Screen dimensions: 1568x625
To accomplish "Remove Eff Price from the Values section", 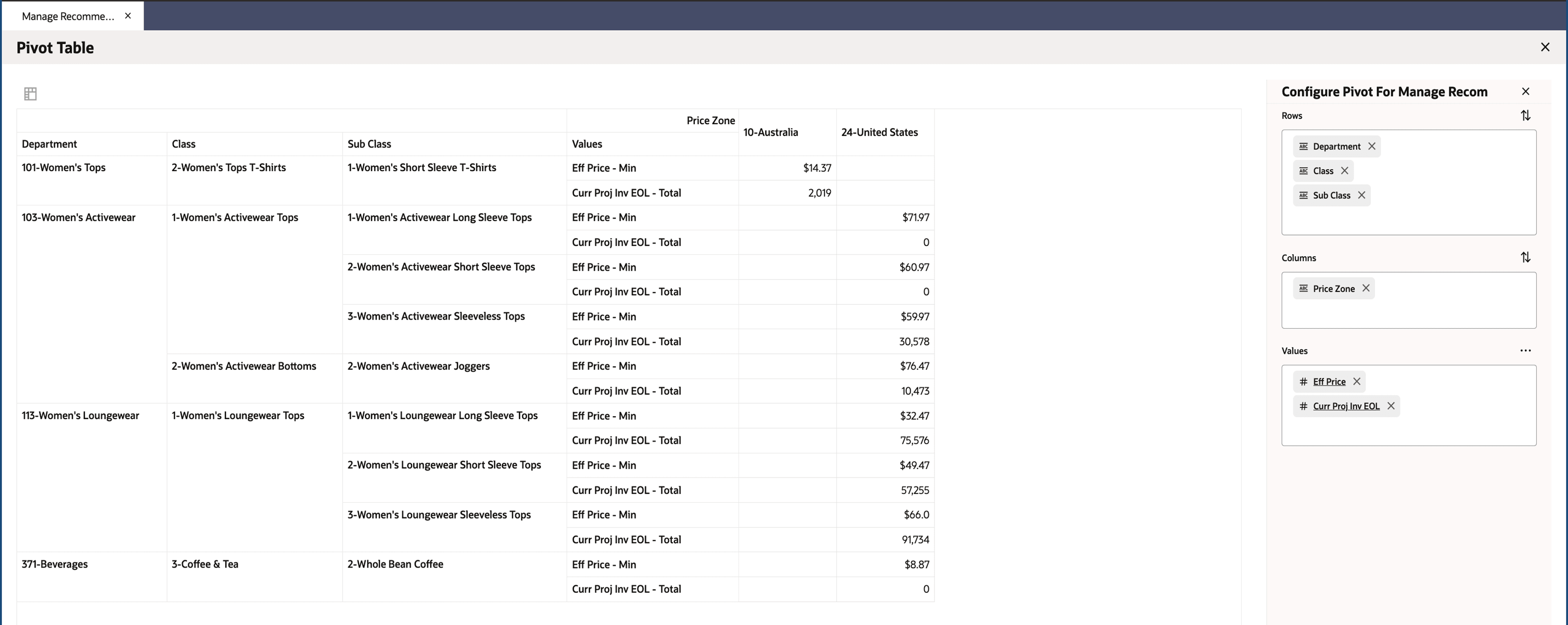I will click(x=1357, y=382).
